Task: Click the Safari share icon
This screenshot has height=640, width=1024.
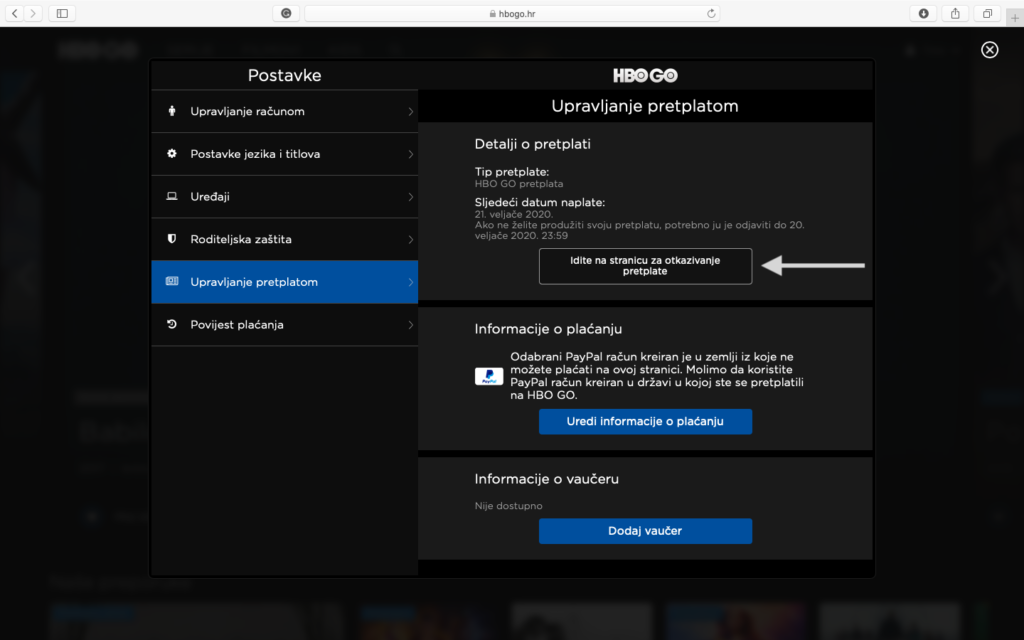Action: click(955, 13)
